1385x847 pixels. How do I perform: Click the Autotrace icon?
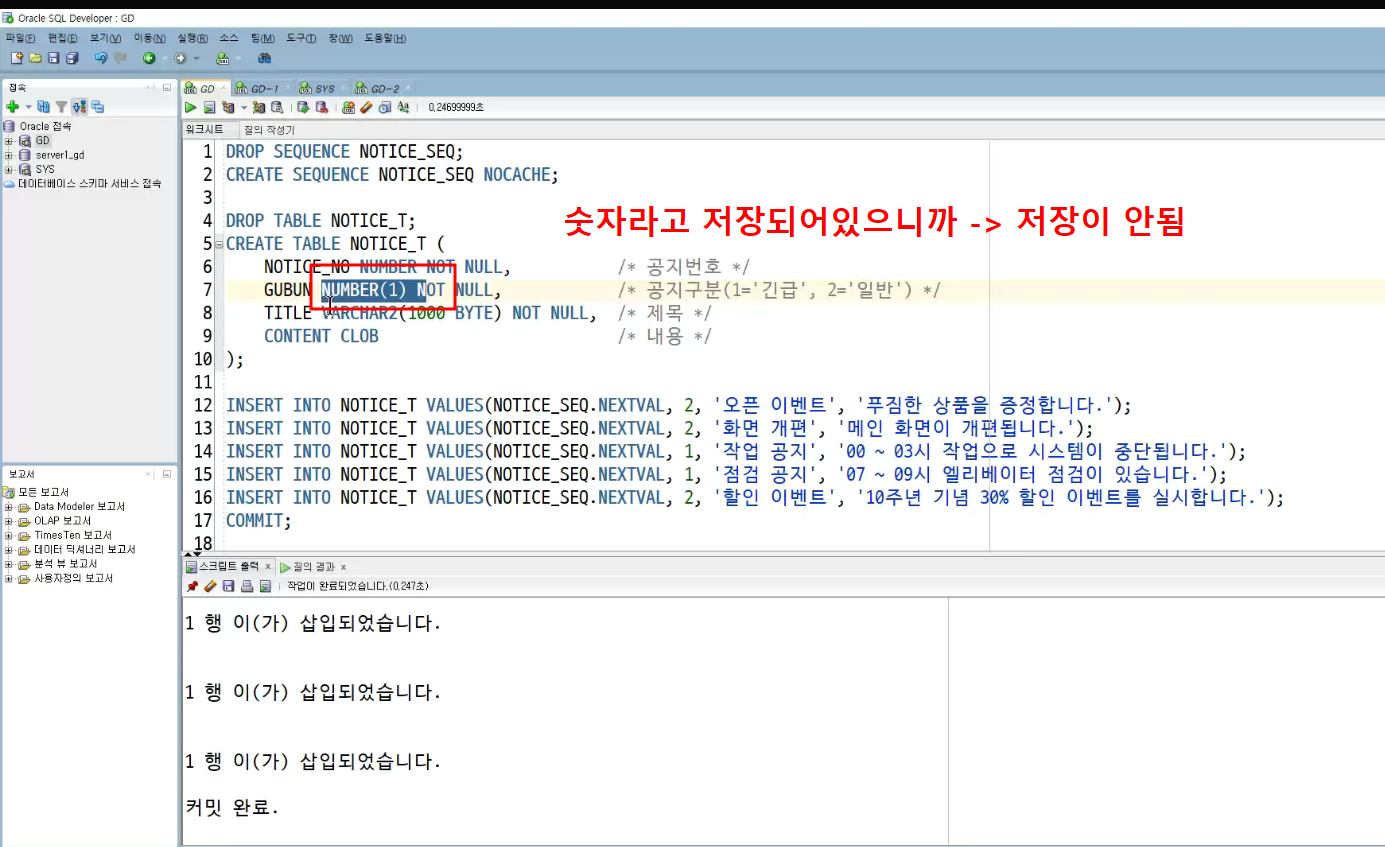click(x=259, y=107)
